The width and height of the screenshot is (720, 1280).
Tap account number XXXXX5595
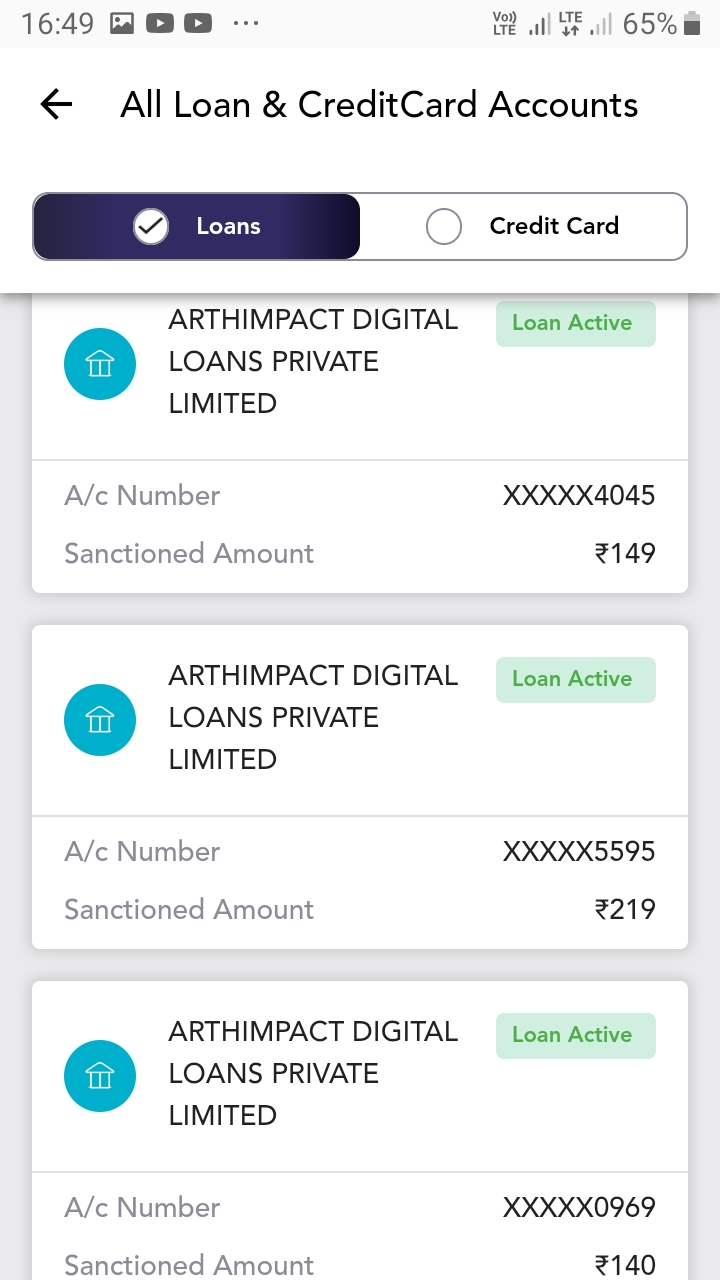coord(578,852)
